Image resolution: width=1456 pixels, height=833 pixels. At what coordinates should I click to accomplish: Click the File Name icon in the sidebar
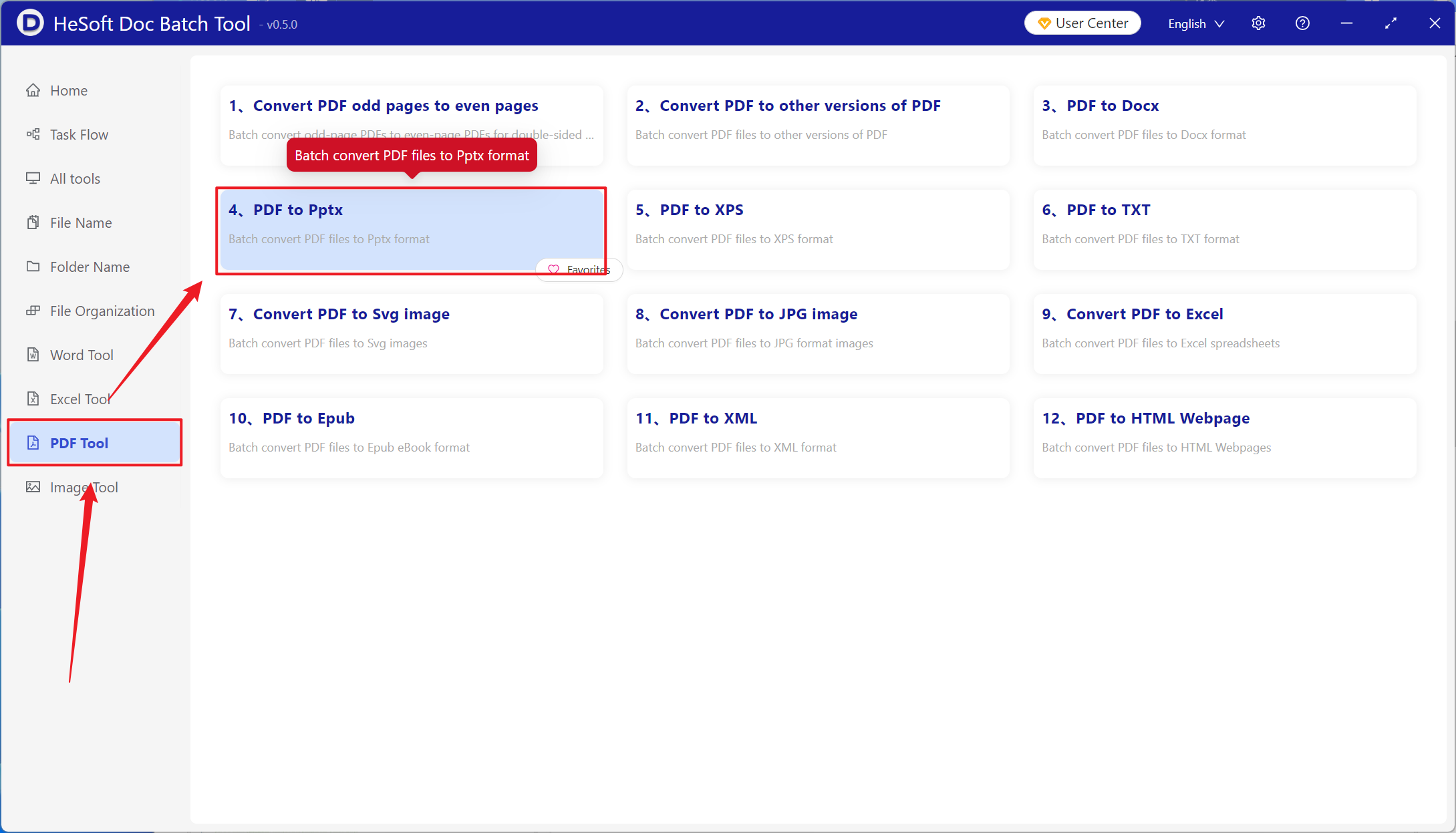pos(33,222)
